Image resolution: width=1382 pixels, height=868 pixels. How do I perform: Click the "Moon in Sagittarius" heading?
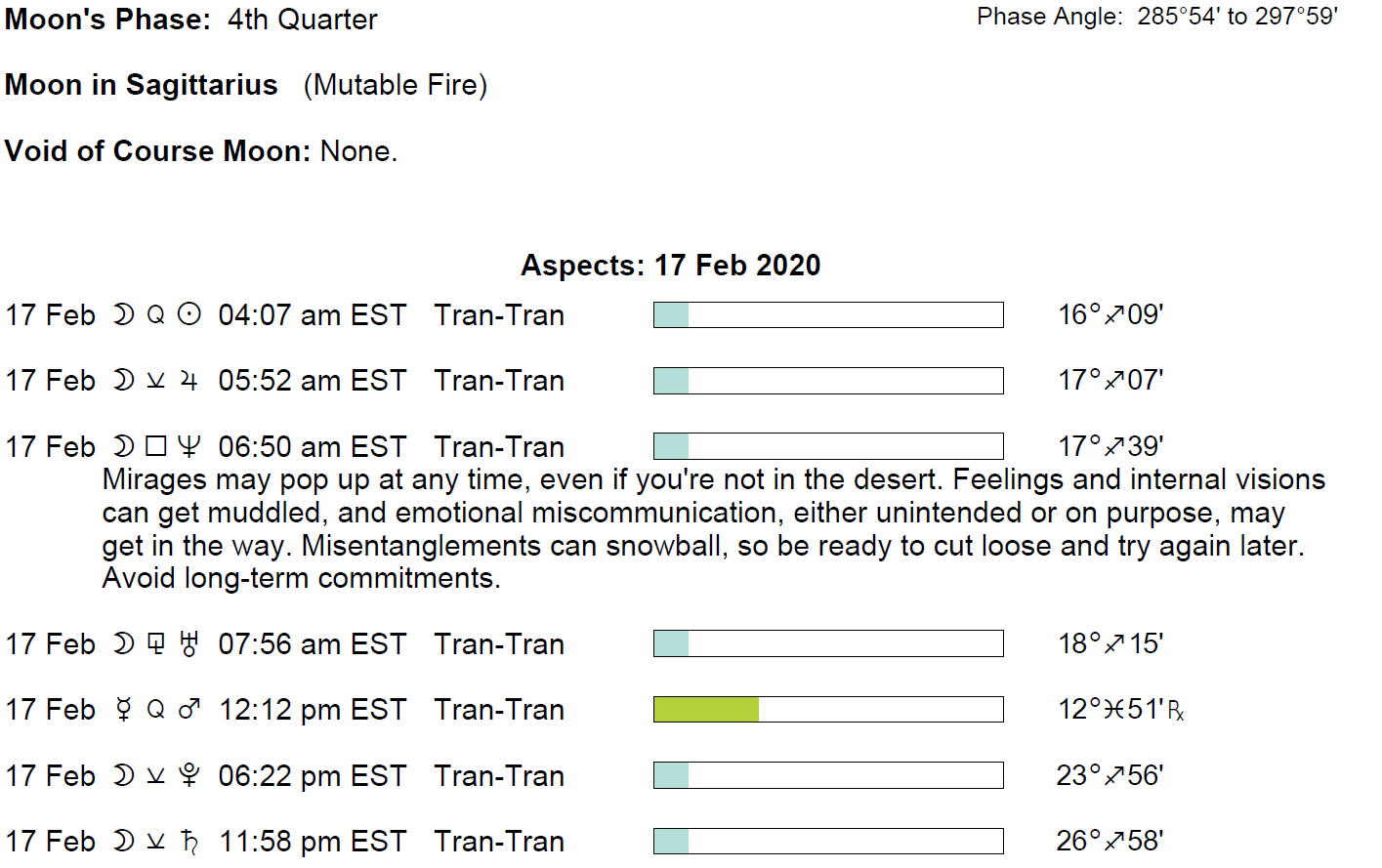point(142,85)
